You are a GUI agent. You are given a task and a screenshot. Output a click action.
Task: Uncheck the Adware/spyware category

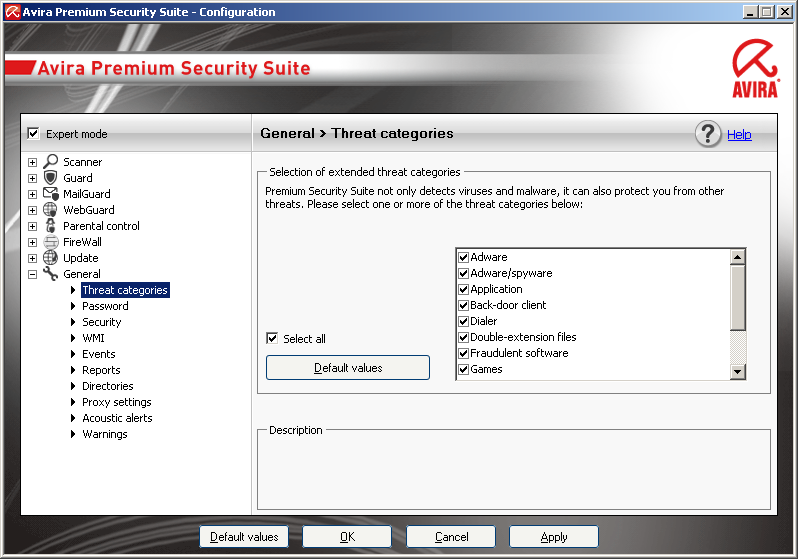point(463,273)
